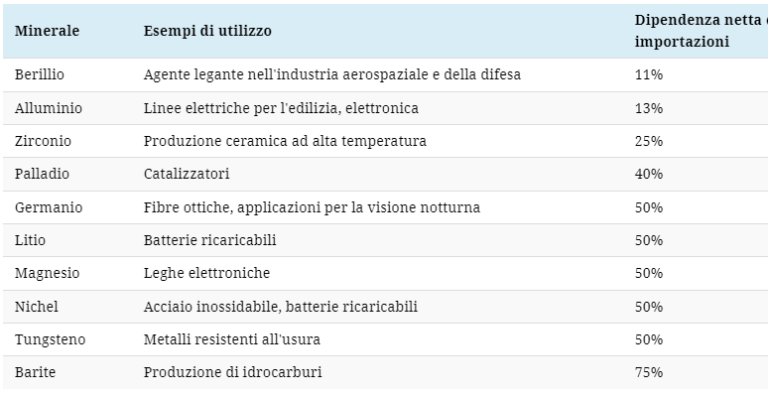Viewport: 768px width, 397px height.
Task: Select the Litio cell
Action: tap(30, 240)
